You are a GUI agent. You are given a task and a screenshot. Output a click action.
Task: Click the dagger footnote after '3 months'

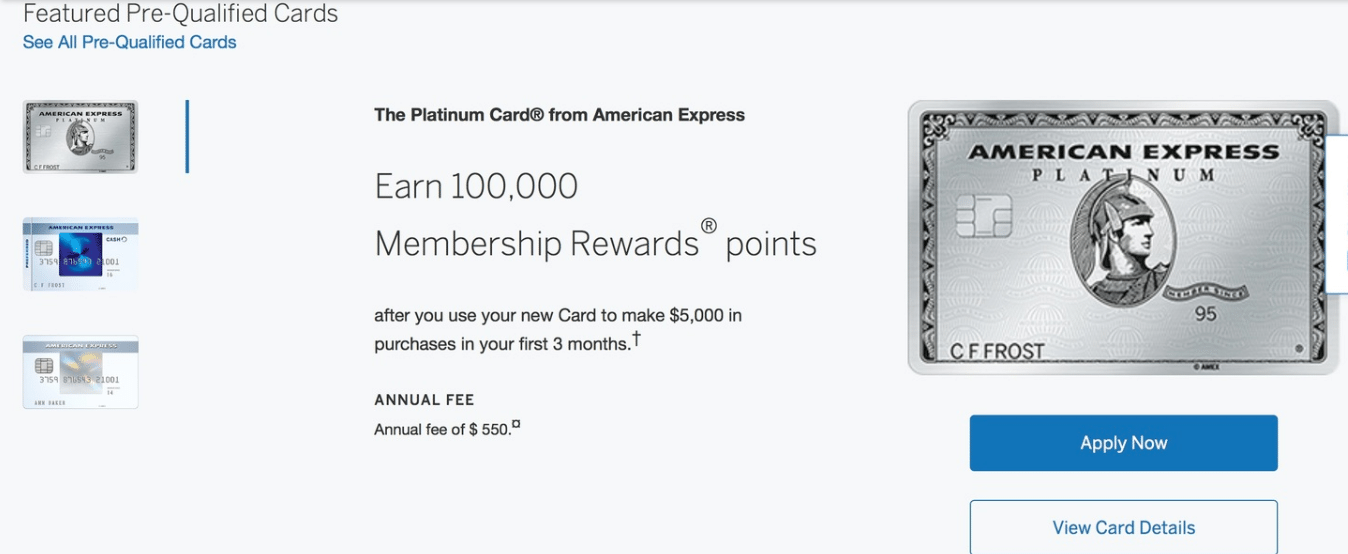636,340
